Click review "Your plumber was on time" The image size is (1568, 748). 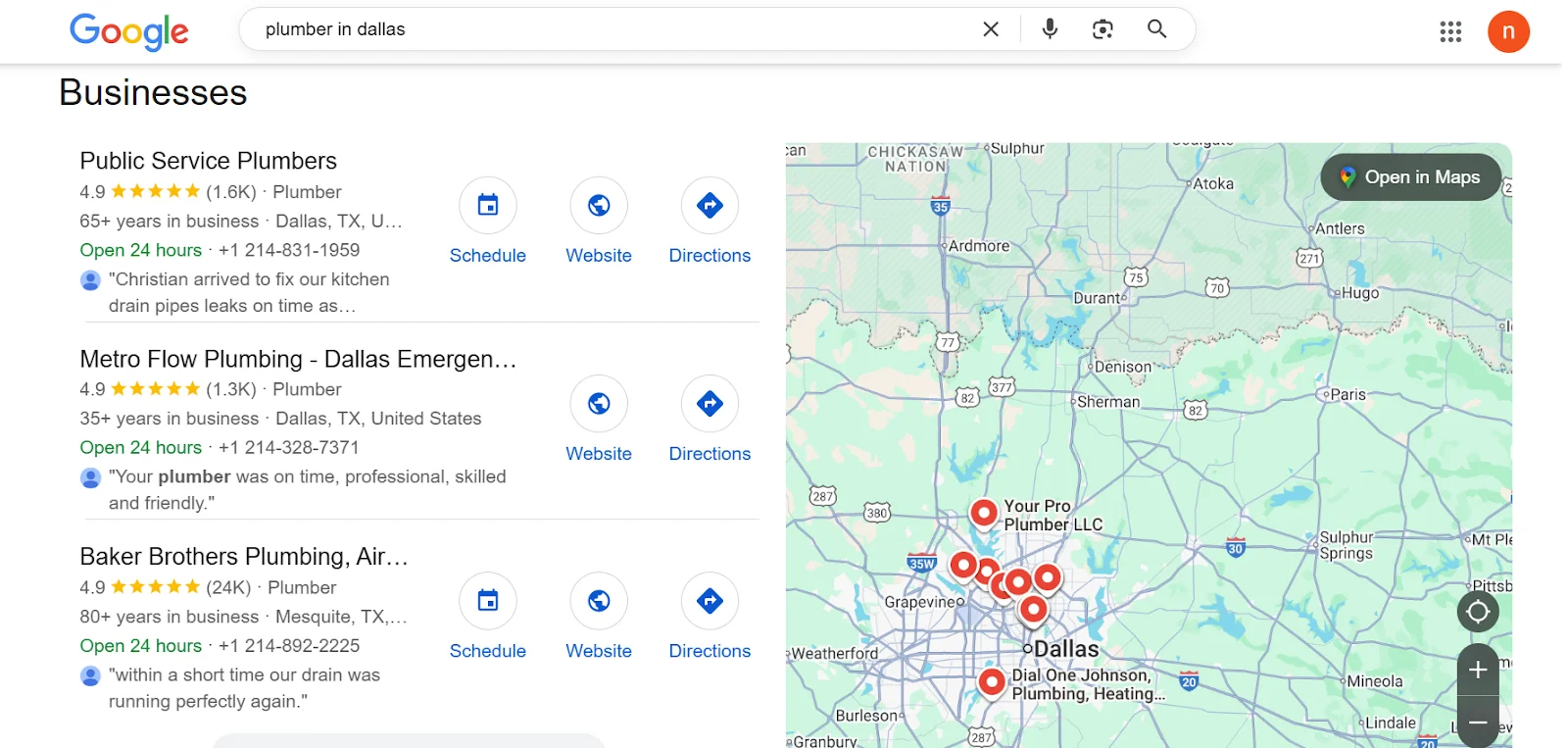click(307, 489)
